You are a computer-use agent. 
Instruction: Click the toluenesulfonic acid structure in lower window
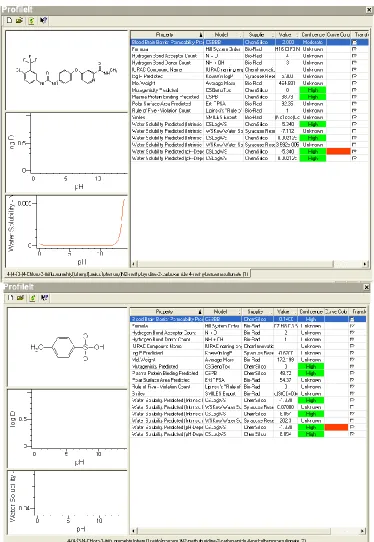click(67, 347)
